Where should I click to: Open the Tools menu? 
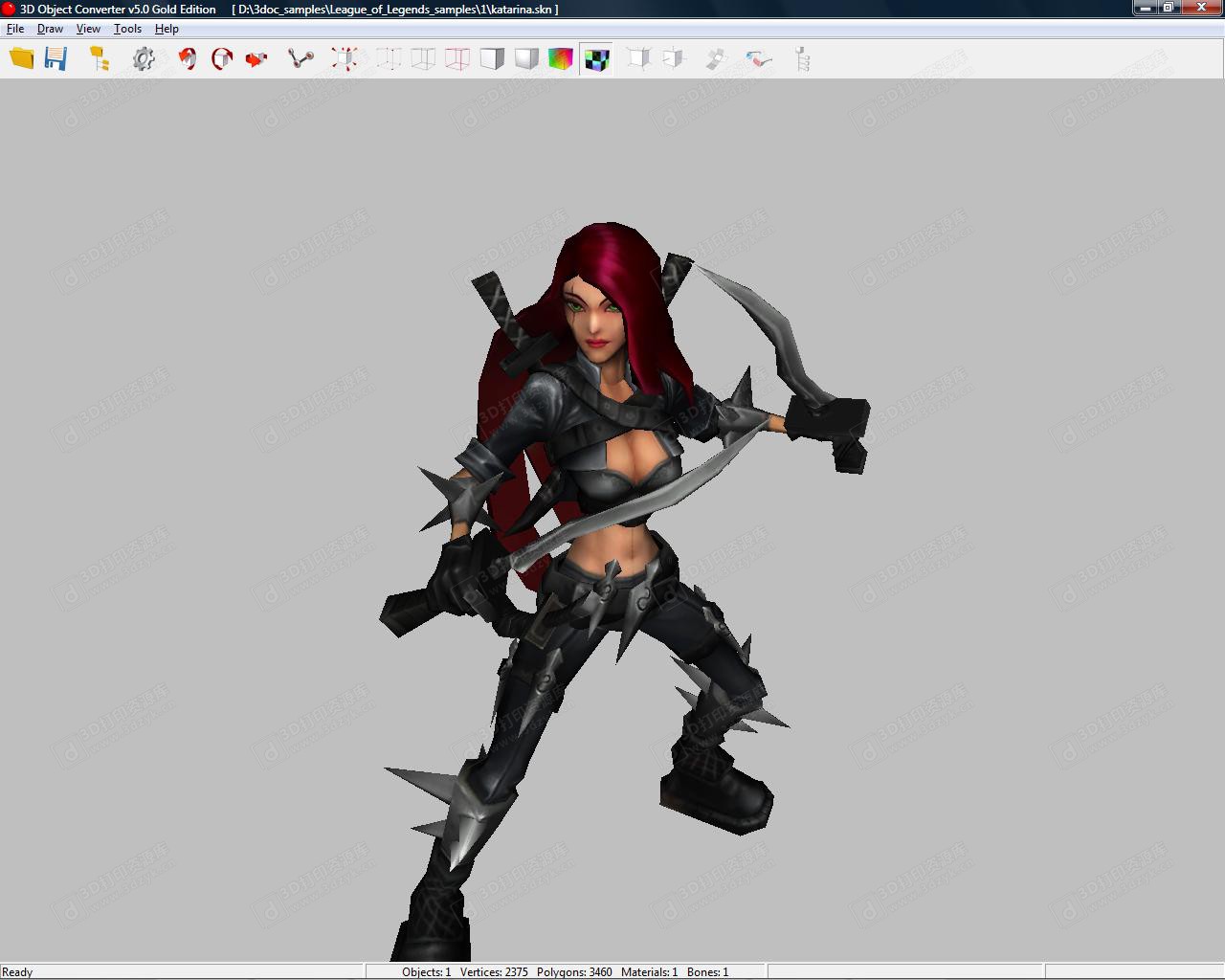coord(126,29)
